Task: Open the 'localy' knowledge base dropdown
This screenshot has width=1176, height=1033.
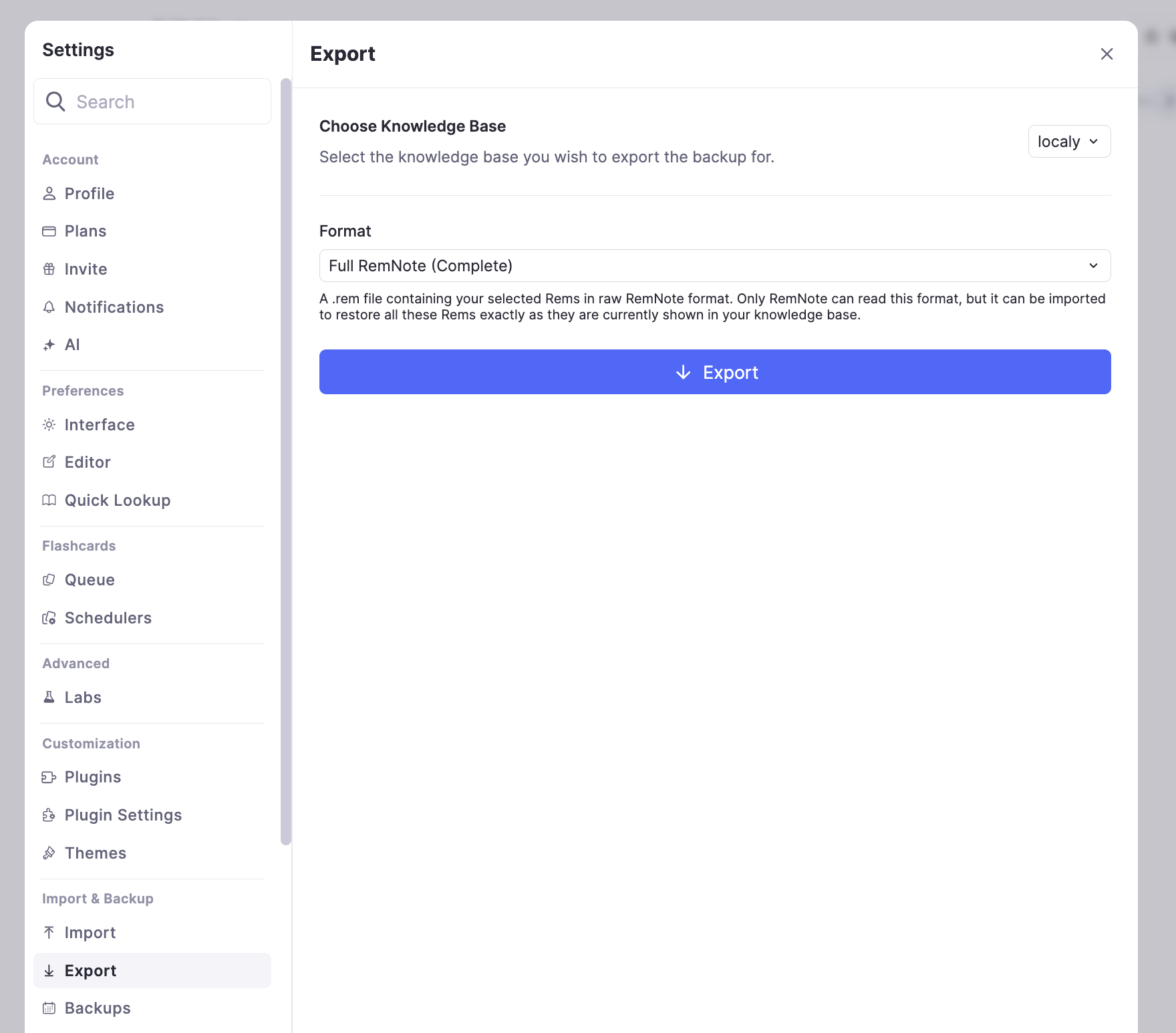Action: point(1068,142)
